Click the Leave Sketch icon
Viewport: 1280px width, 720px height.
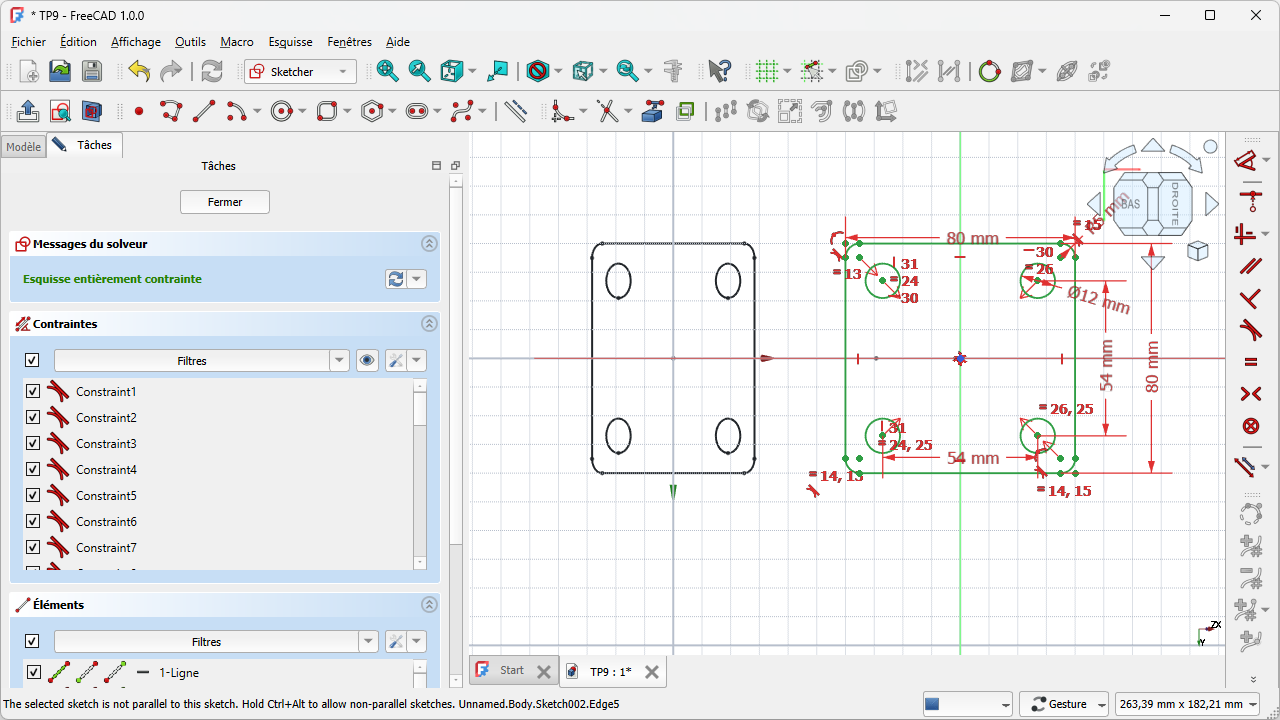tap(28, 111)
